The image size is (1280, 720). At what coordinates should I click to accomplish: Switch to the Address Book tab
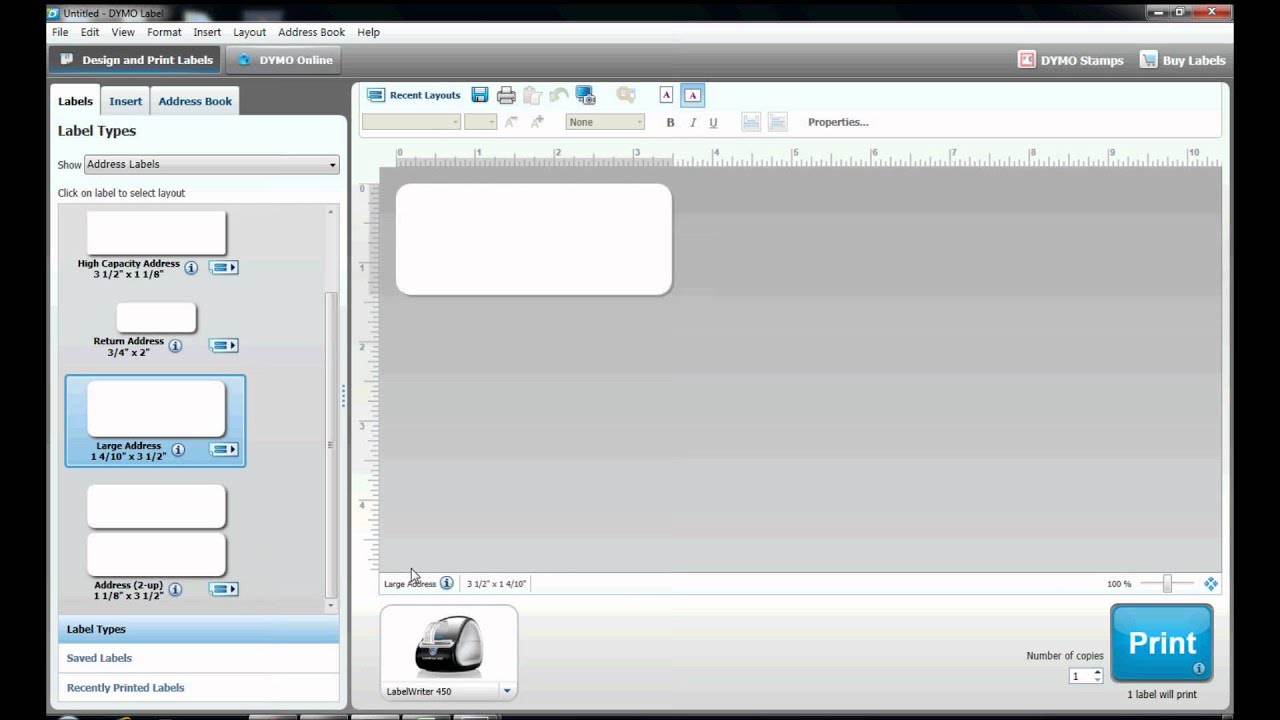pos(195,101)
